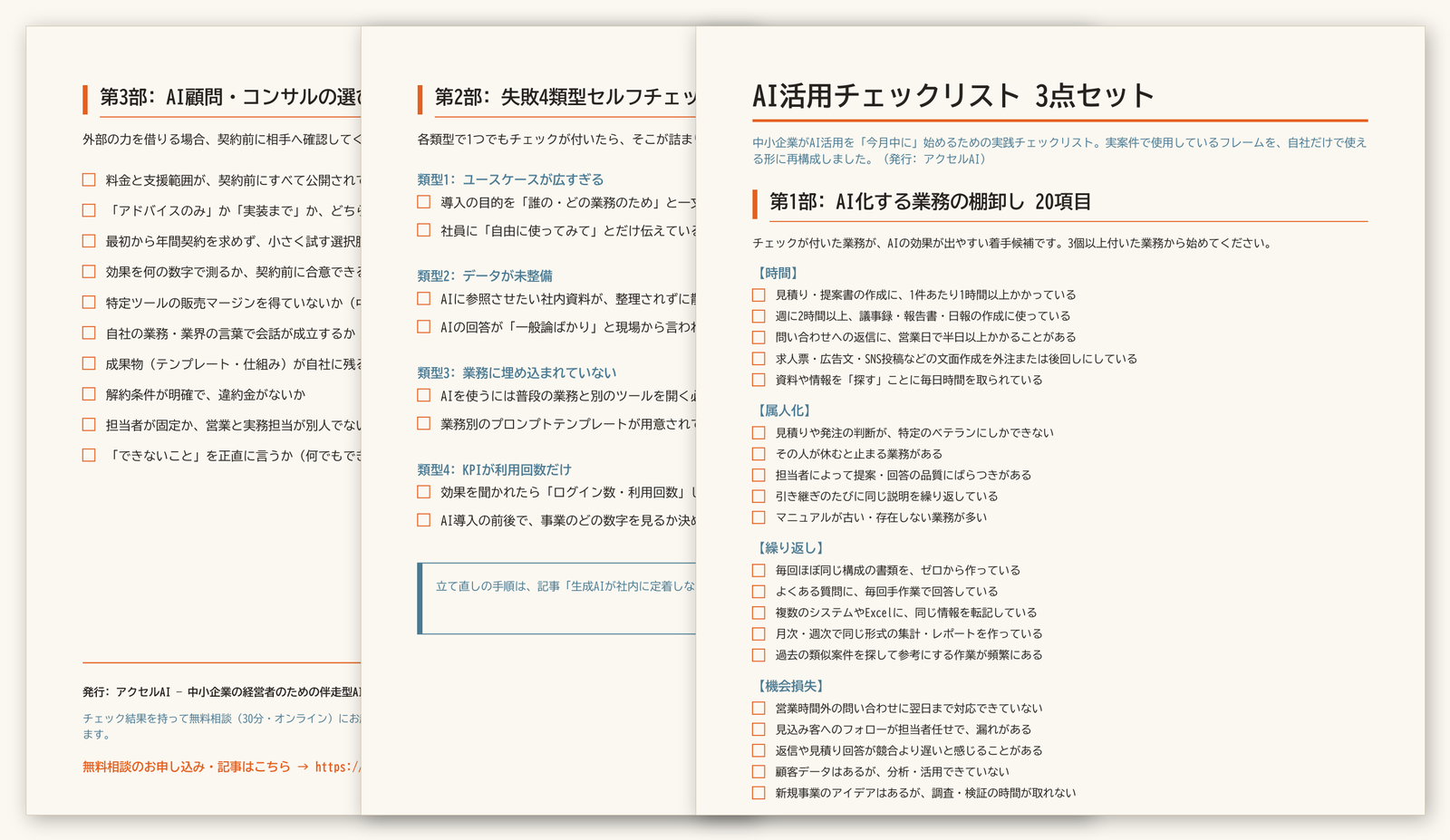This screenshot has height=840, width=1450.
Task: Tick AIの回答が「一般論ばかり」 checkbox
Action: tap(423, 326)
